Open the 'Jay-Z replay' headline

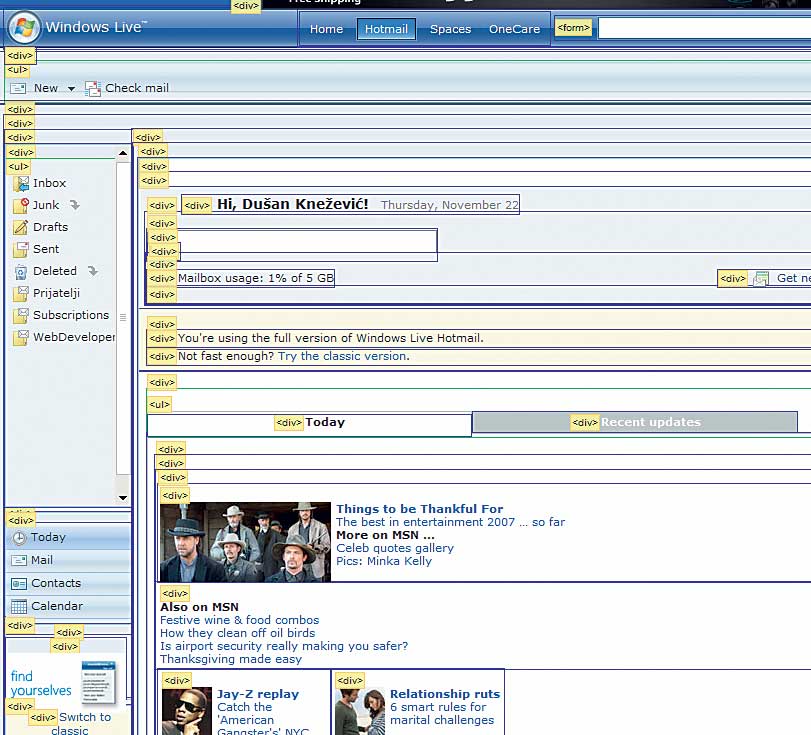pos(258,694)
